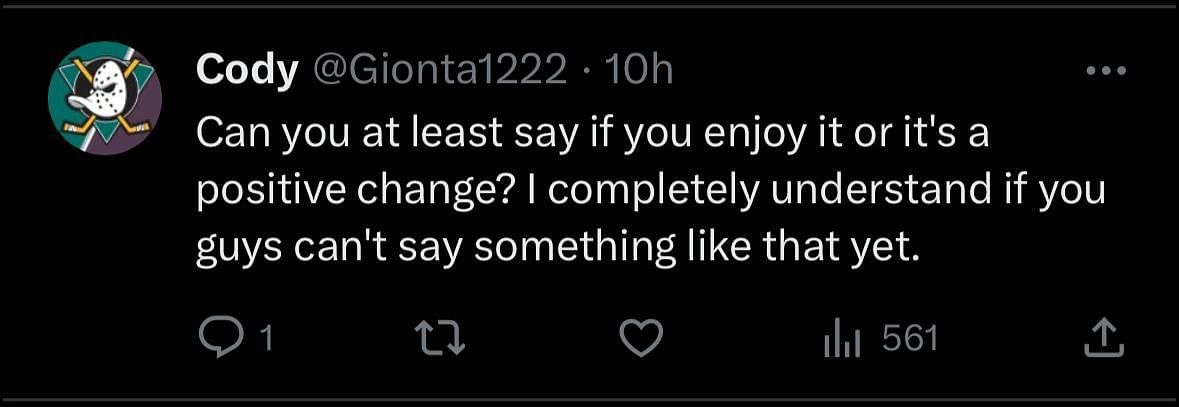The image size is (1179, 407).
Task: Open the @Gionta1222 handle profile link
Action: (x=440, y=70)
